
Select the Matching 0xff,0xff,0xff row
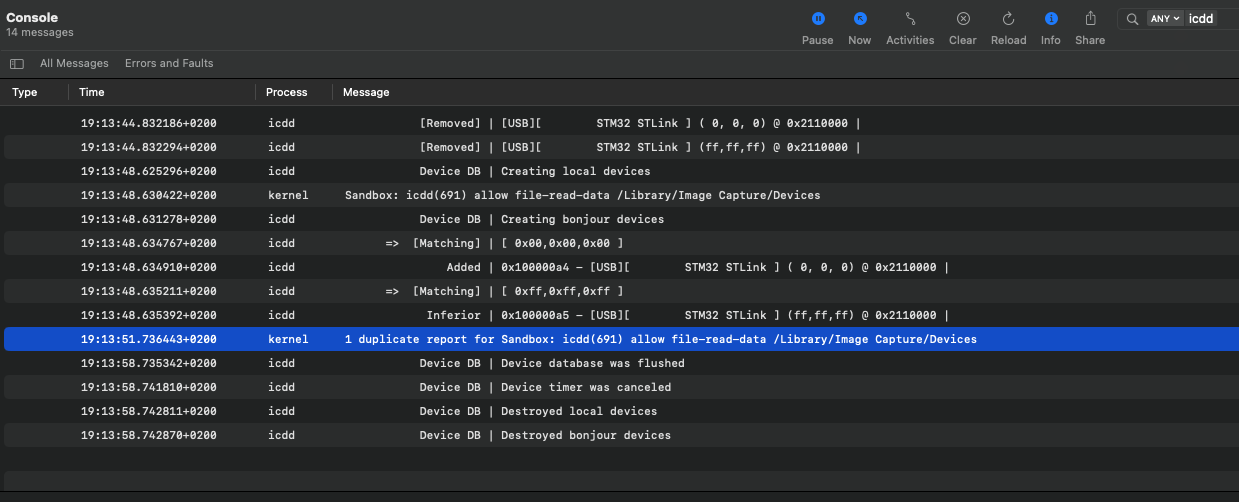[621, 291]
